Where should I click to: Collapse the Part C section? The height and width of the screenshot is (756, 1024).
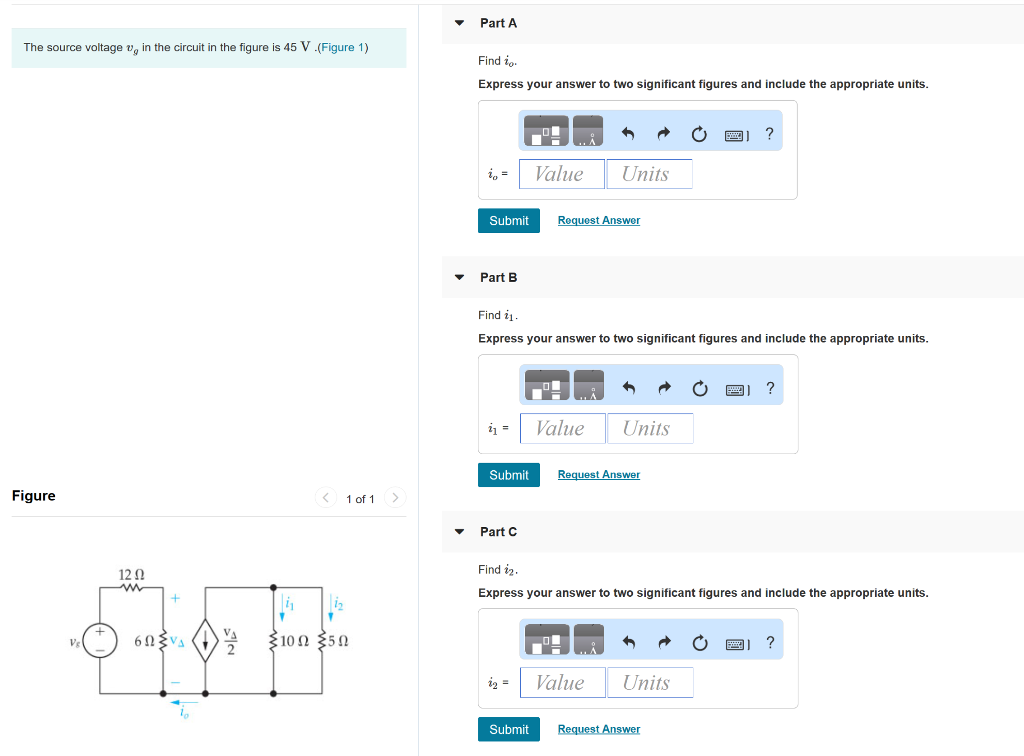pyautogui.click(x=458, y=531)
